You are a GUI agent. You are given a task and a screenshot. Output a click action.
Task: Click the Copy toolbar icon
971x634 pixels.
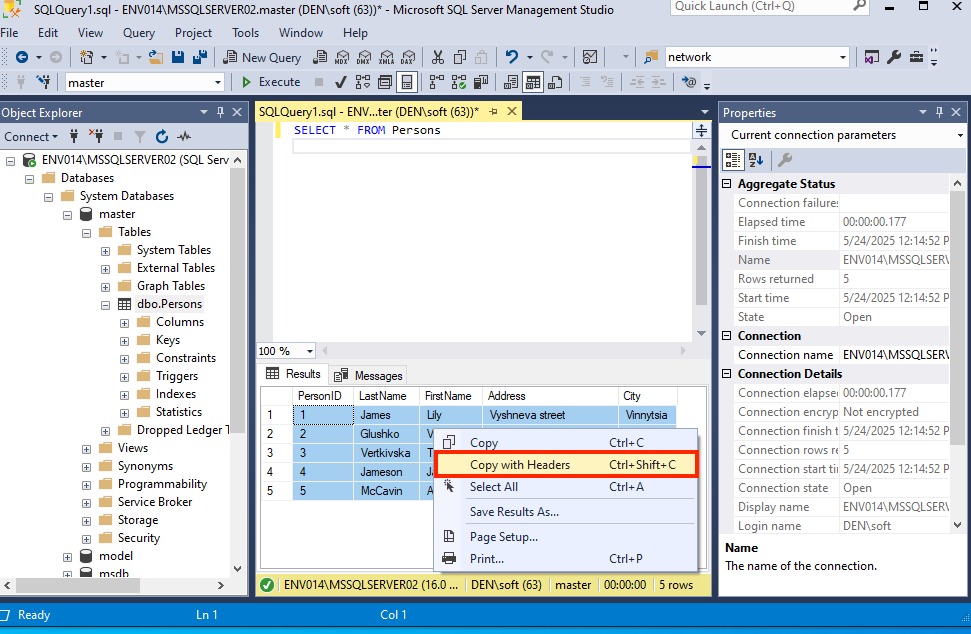[x=459, y=57]
